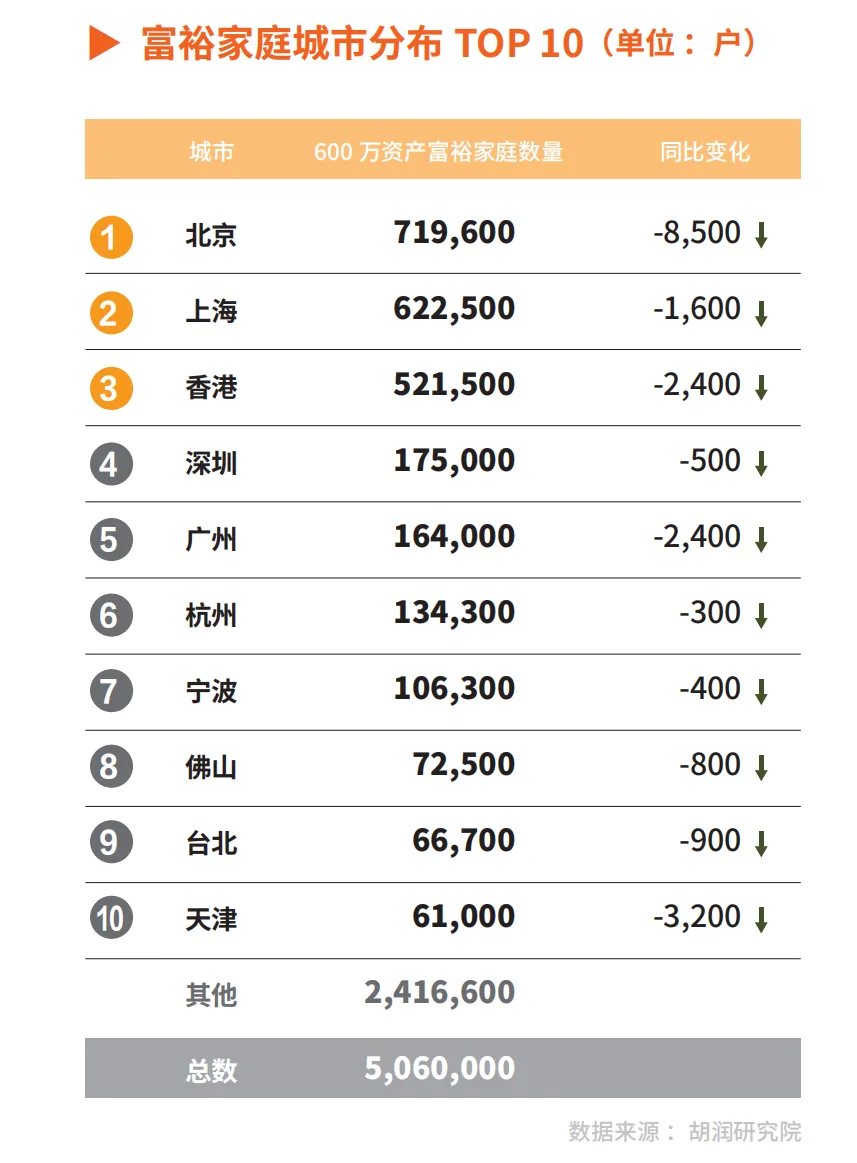857x1163 pixels.
Task: Click the city name 北京
Action: (x=211, y=235)
